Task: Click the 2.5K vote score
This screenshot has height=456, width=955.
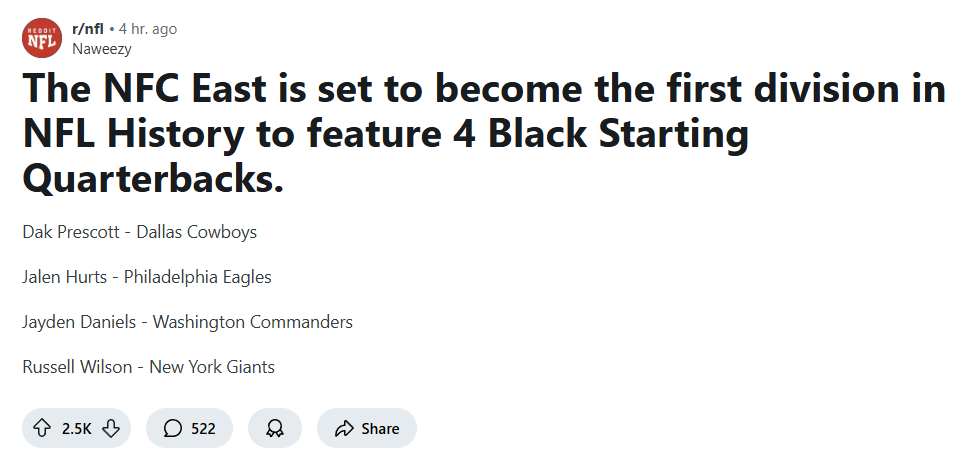Action: (77, 429)
